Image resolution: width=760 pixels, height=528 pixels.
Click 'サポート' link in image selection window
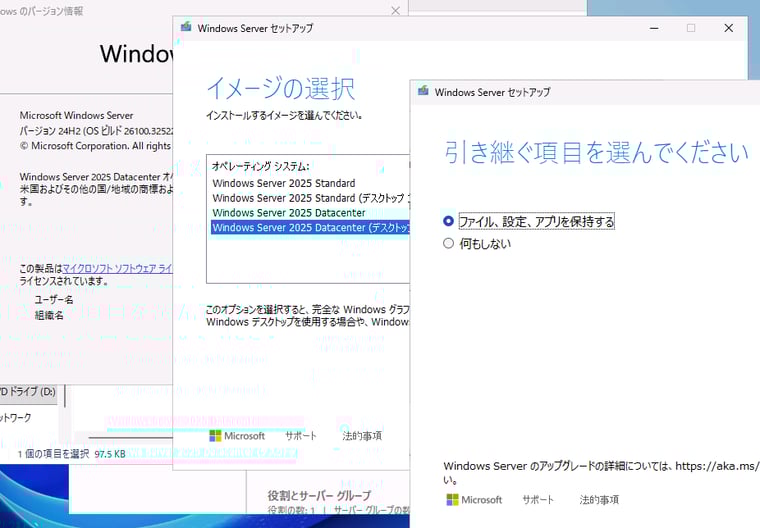pyautogui.click(x=301, y=436)
